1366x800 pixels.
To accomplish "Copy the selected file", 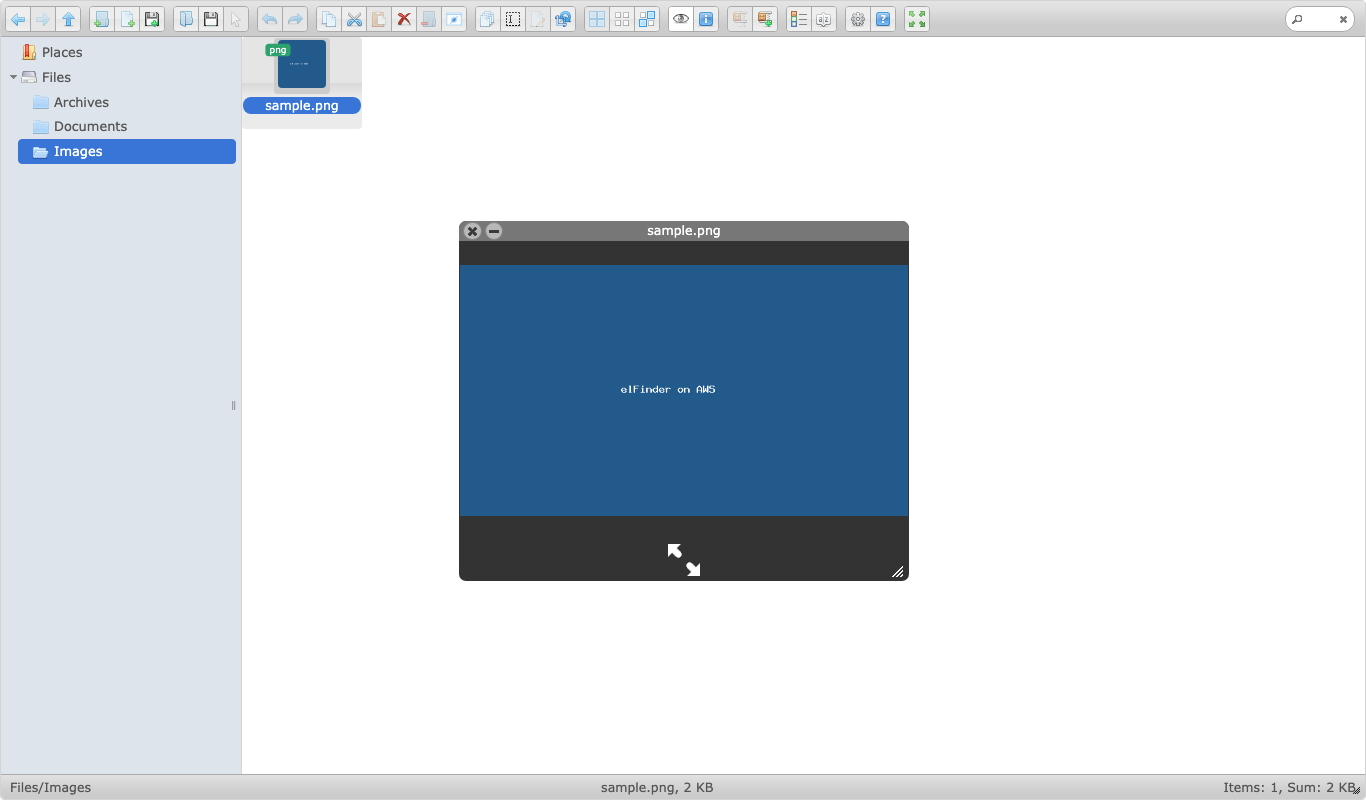I will pos(329,19).
